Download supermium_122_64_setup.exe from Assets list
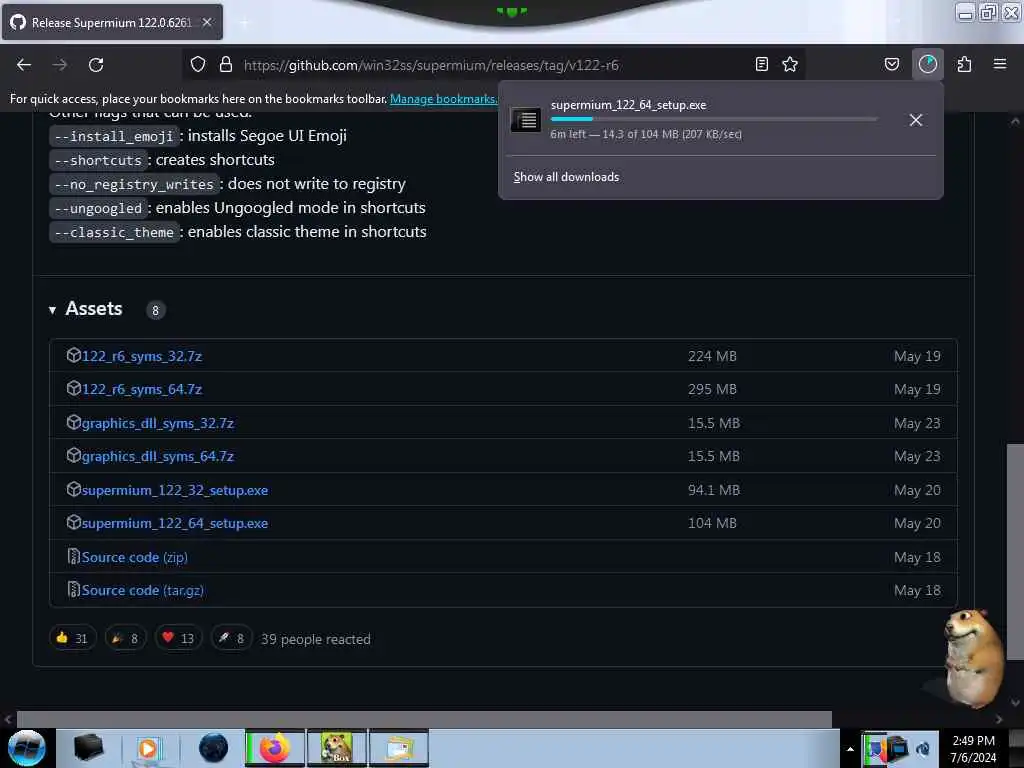1024x768 pixels. 175,524
